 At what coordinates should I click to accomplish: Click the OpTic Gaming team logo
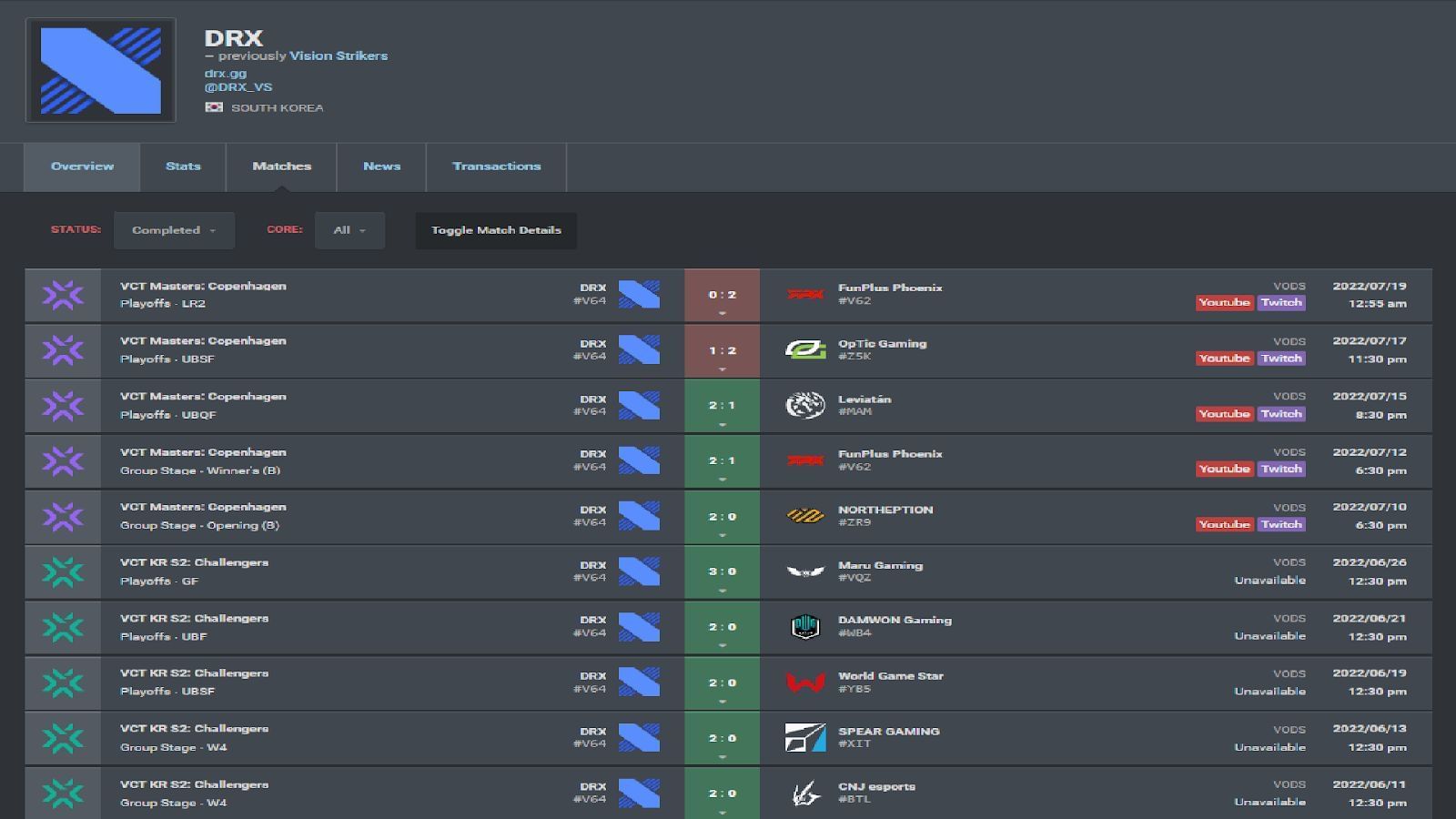click(804, 349)
